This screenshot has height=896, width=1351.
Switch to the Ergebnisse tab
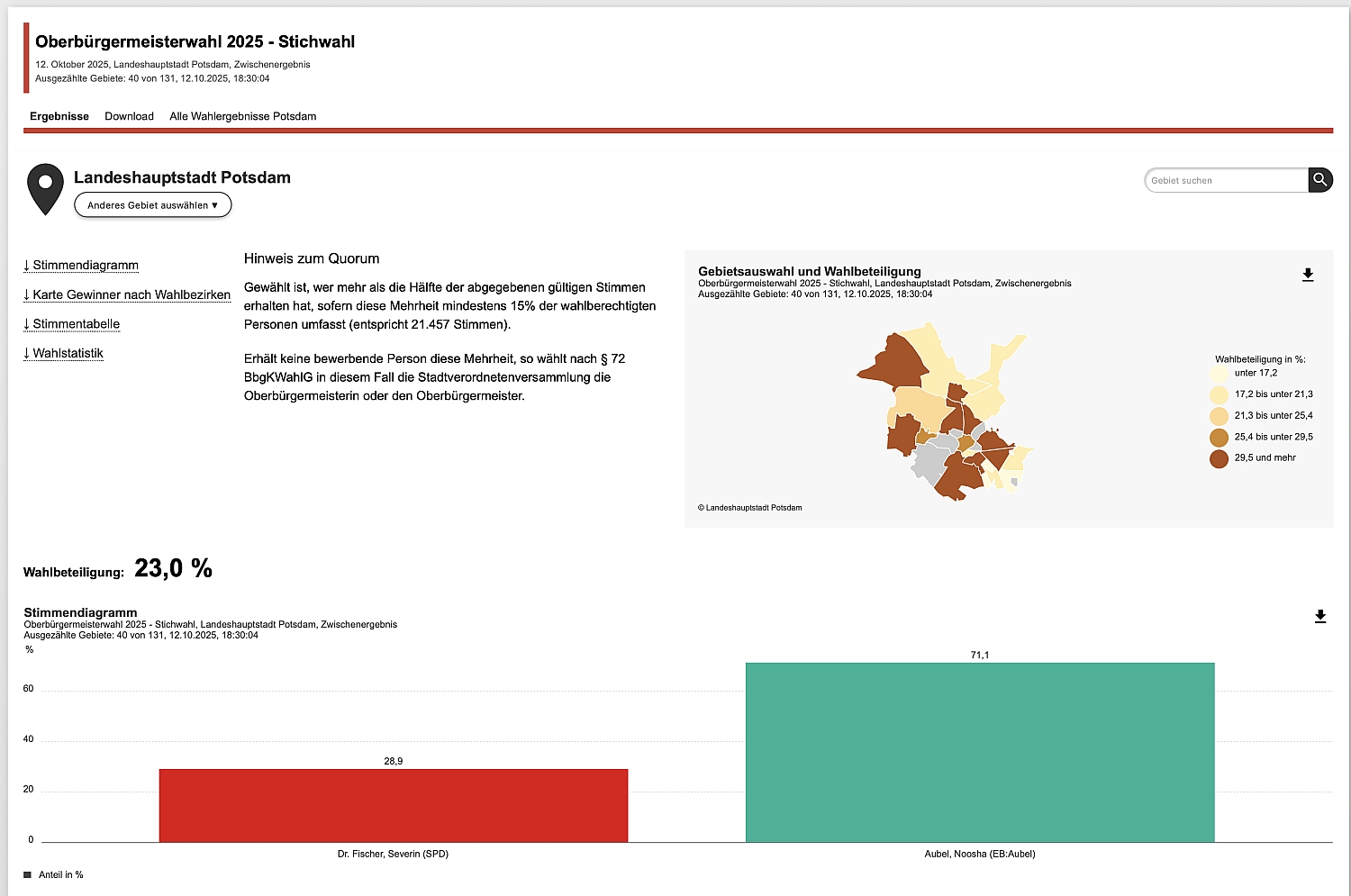click(59, 116)
